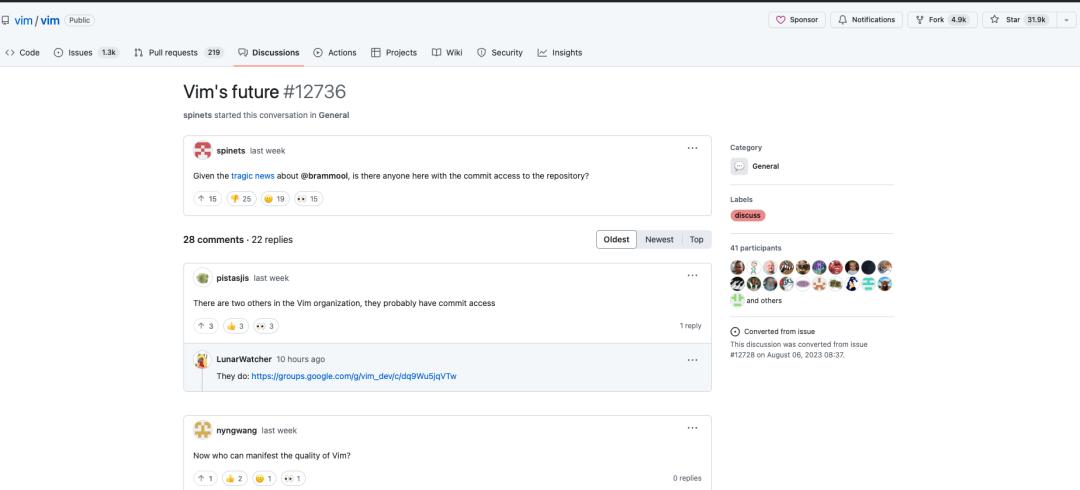Expand the Star lists dropdown arrow
This screenshot has height=490, width=1080.
1067,20
